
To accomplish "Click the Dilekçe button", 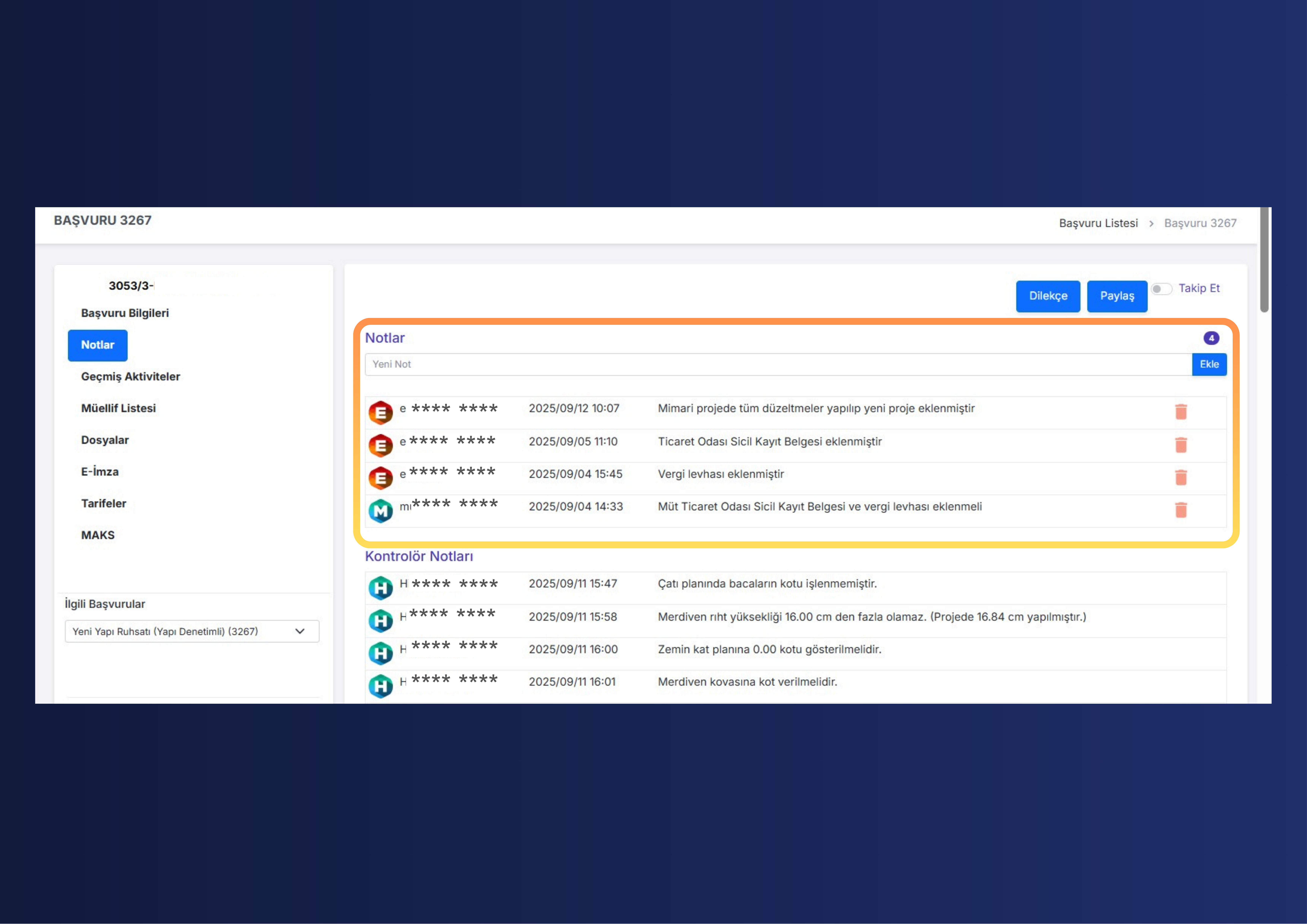I will [1048, 296].
